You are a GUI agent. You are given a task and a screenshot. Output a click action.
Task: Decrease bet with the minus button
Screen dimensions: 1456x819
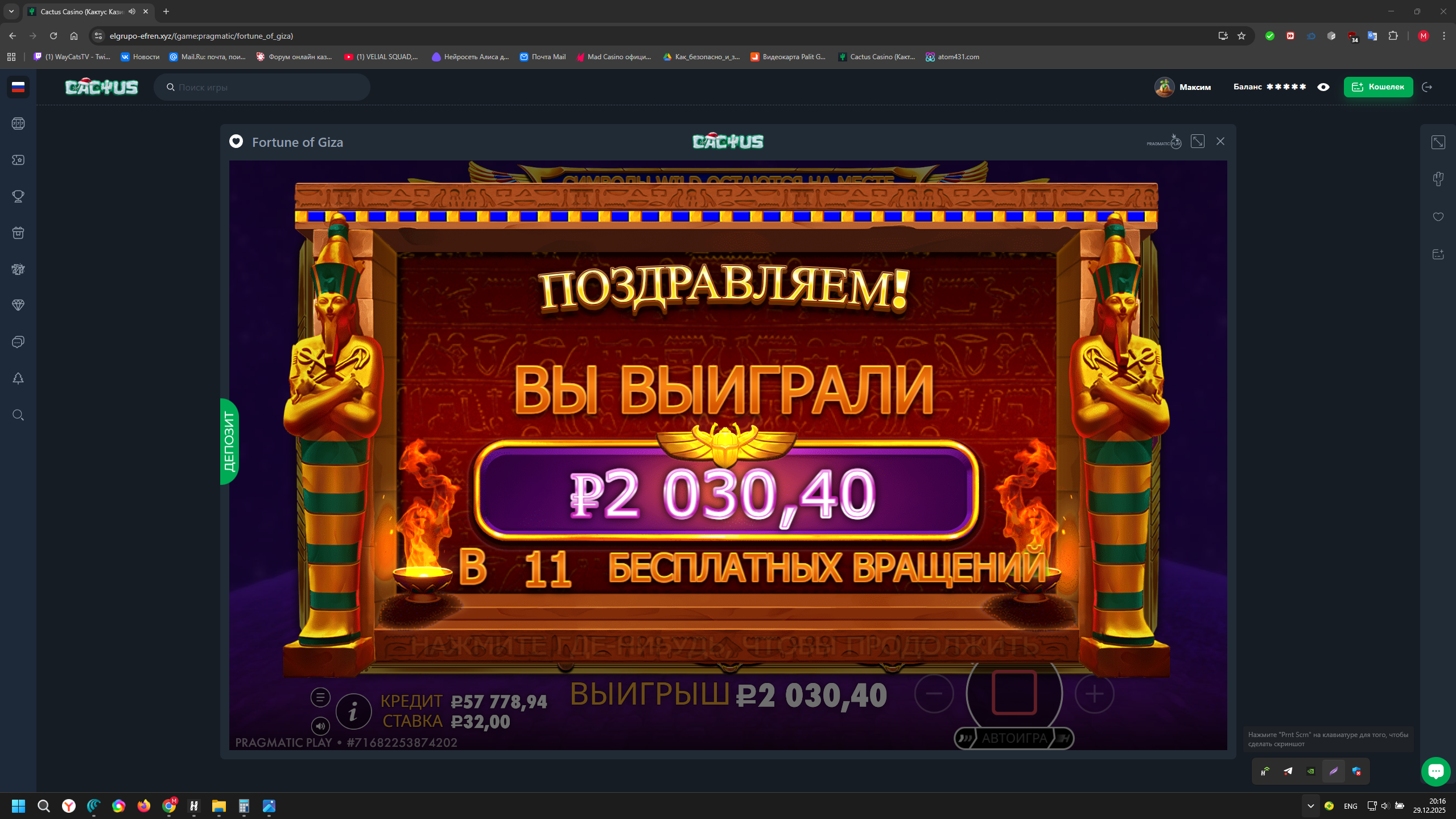click(934, 694)
